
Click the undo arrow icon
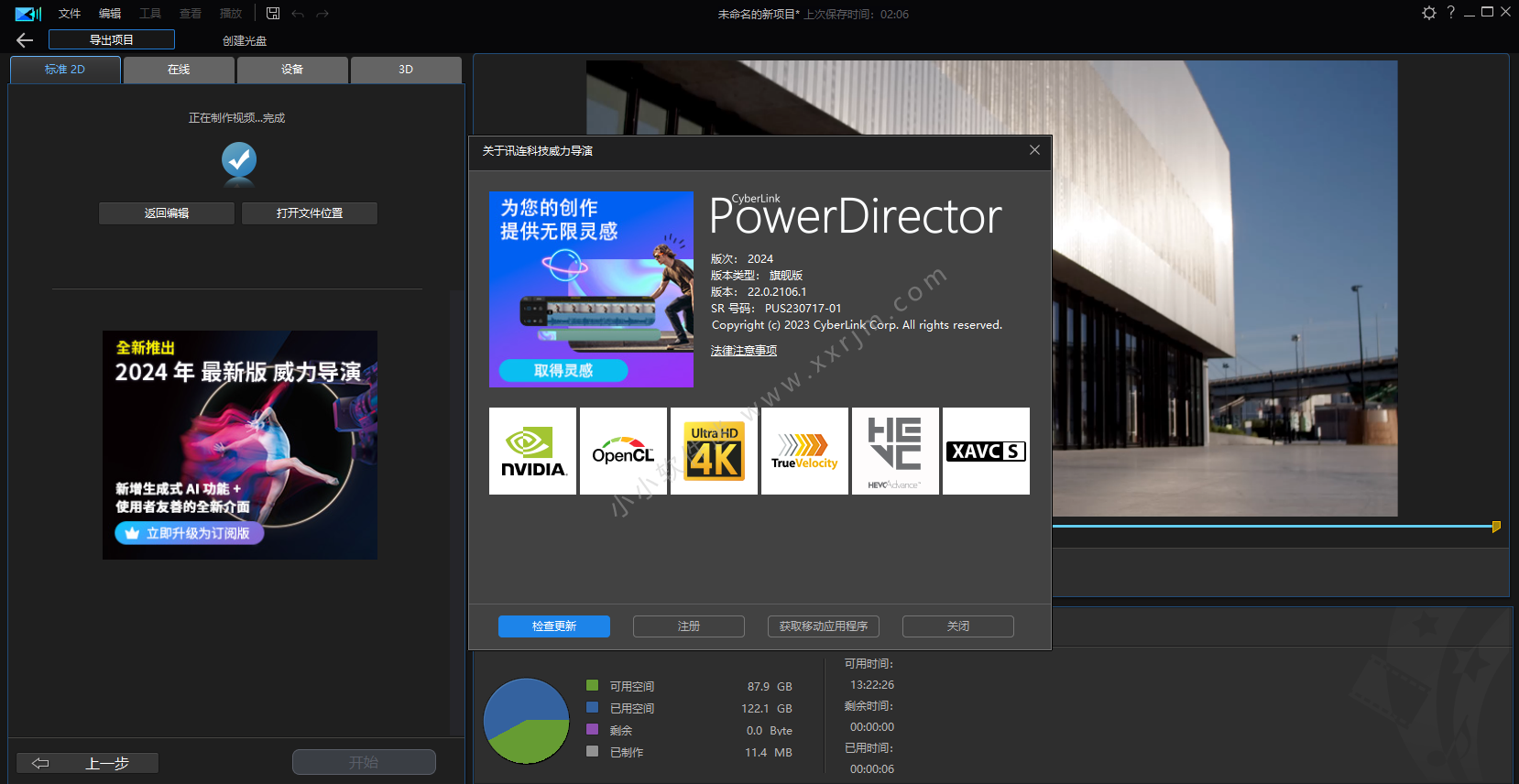tap(298, 14)
